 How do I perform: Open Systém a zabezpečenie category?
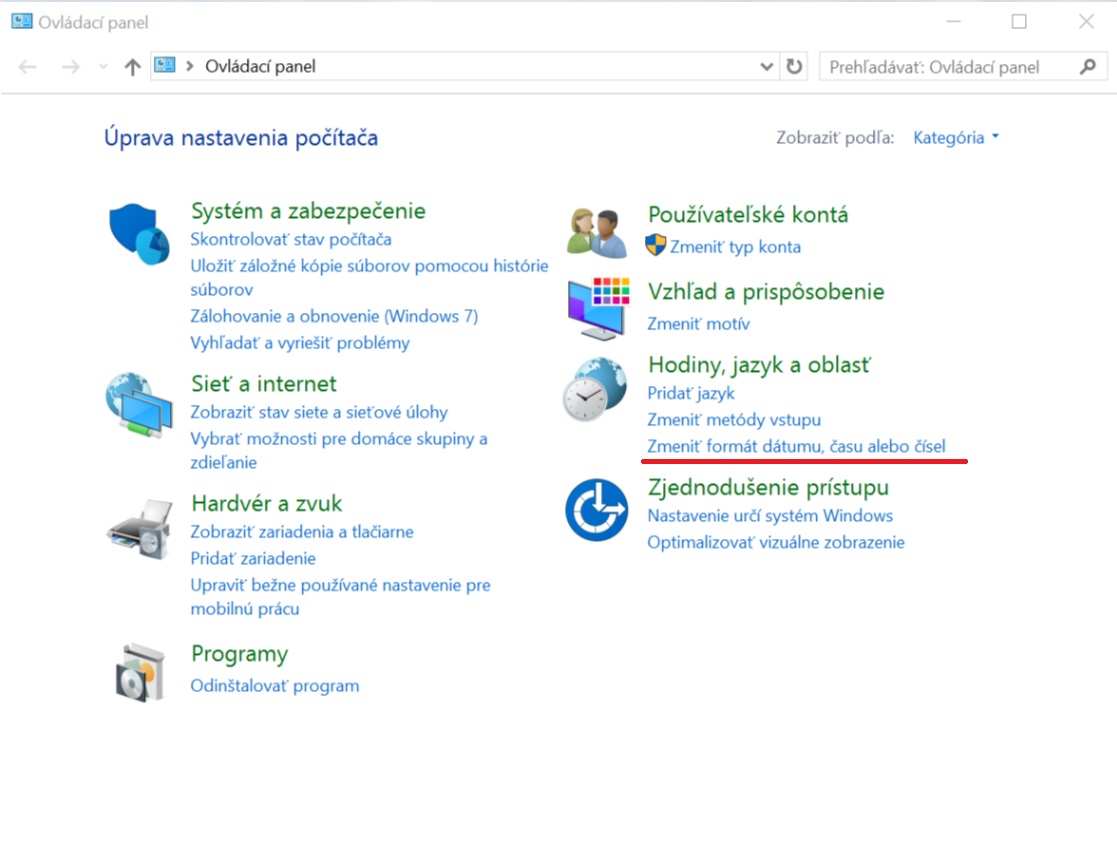pyautogui.click(x=308, y=211)
